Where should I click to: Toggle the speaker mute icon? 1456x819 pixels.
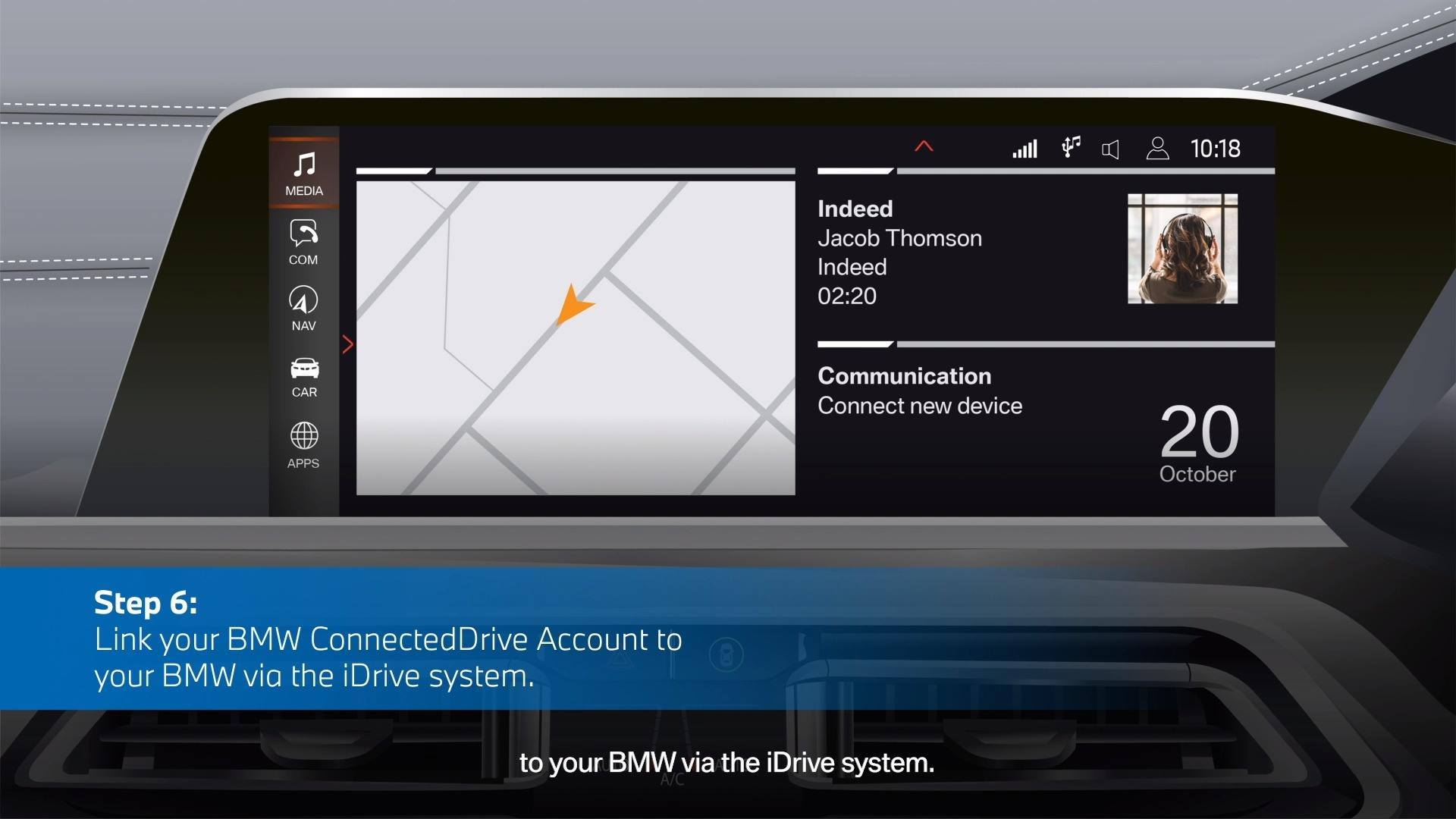tap(1110, 149)
